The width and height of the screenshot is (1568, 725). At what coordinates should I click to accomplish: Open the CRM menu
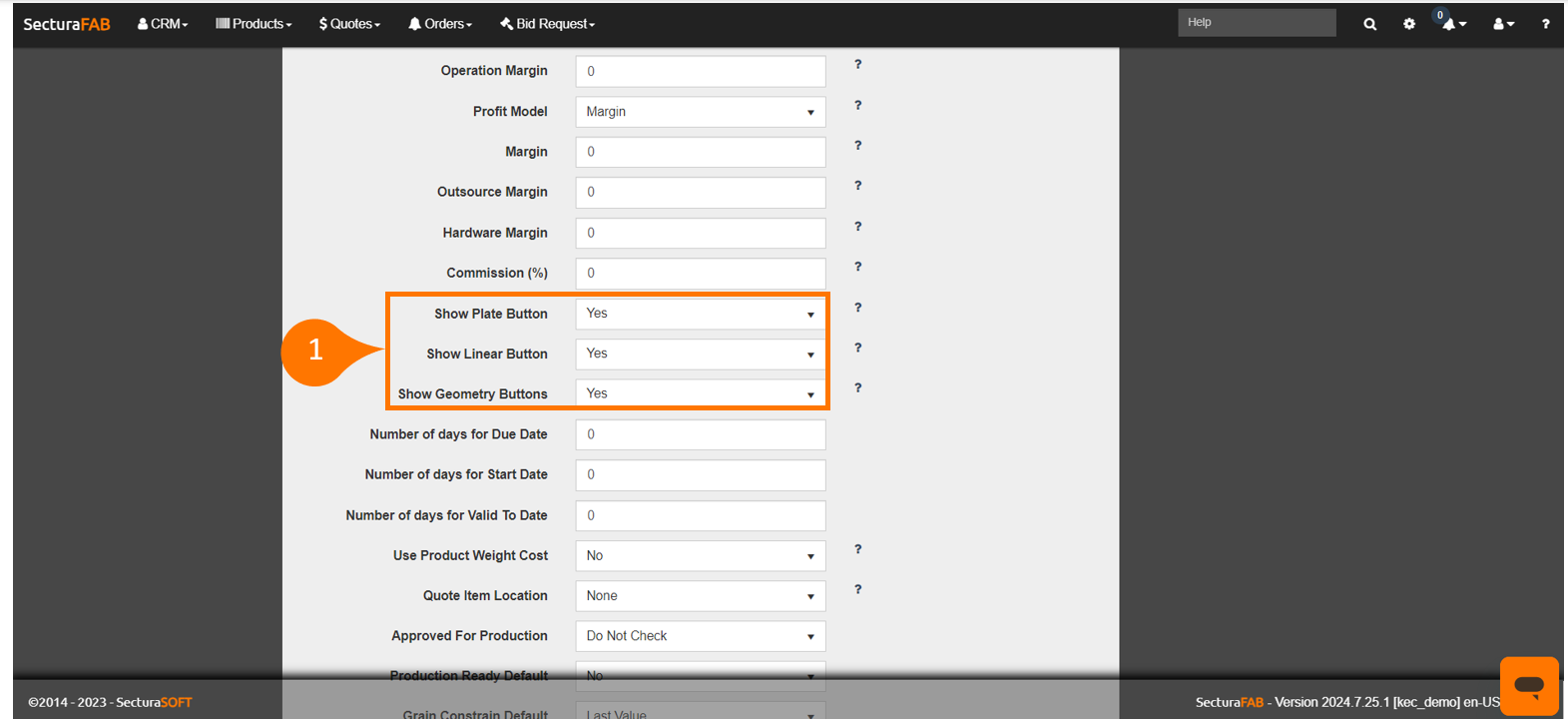(163, 24)
